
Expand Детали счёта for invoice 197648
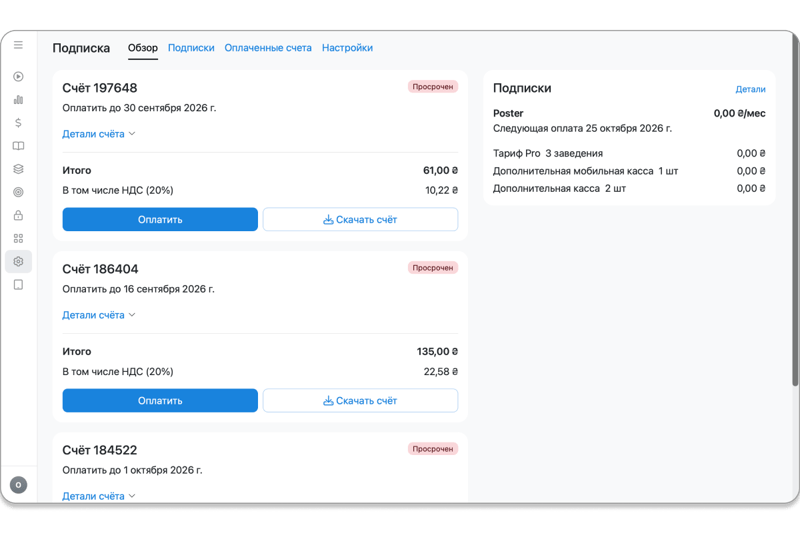[x=98, y=134]
